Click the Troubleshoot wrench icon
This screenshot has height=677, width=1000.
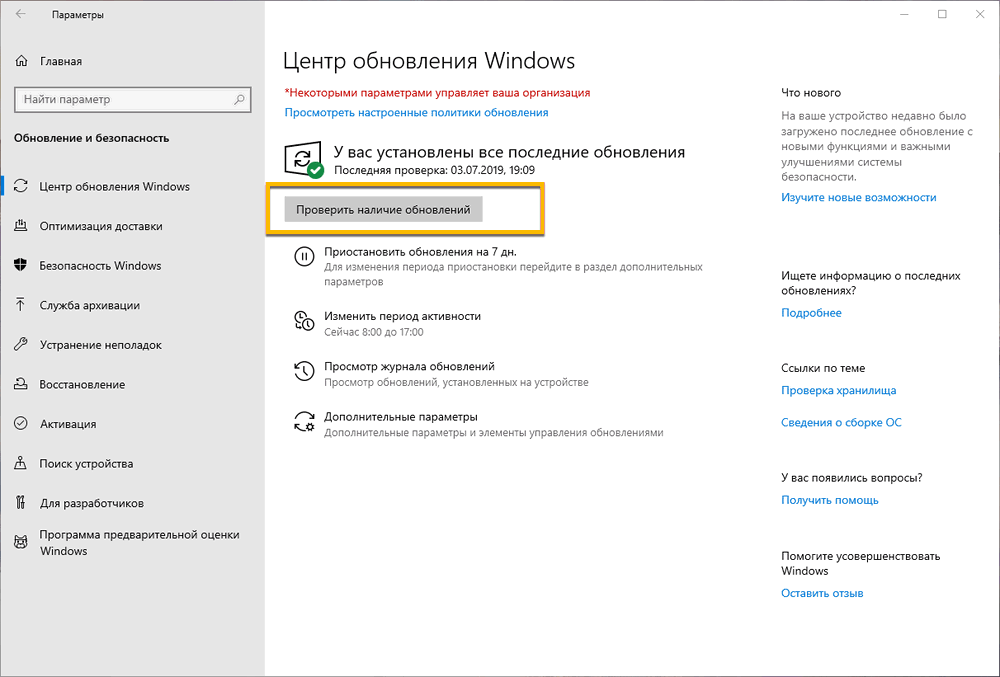click(x=21, y=345)
